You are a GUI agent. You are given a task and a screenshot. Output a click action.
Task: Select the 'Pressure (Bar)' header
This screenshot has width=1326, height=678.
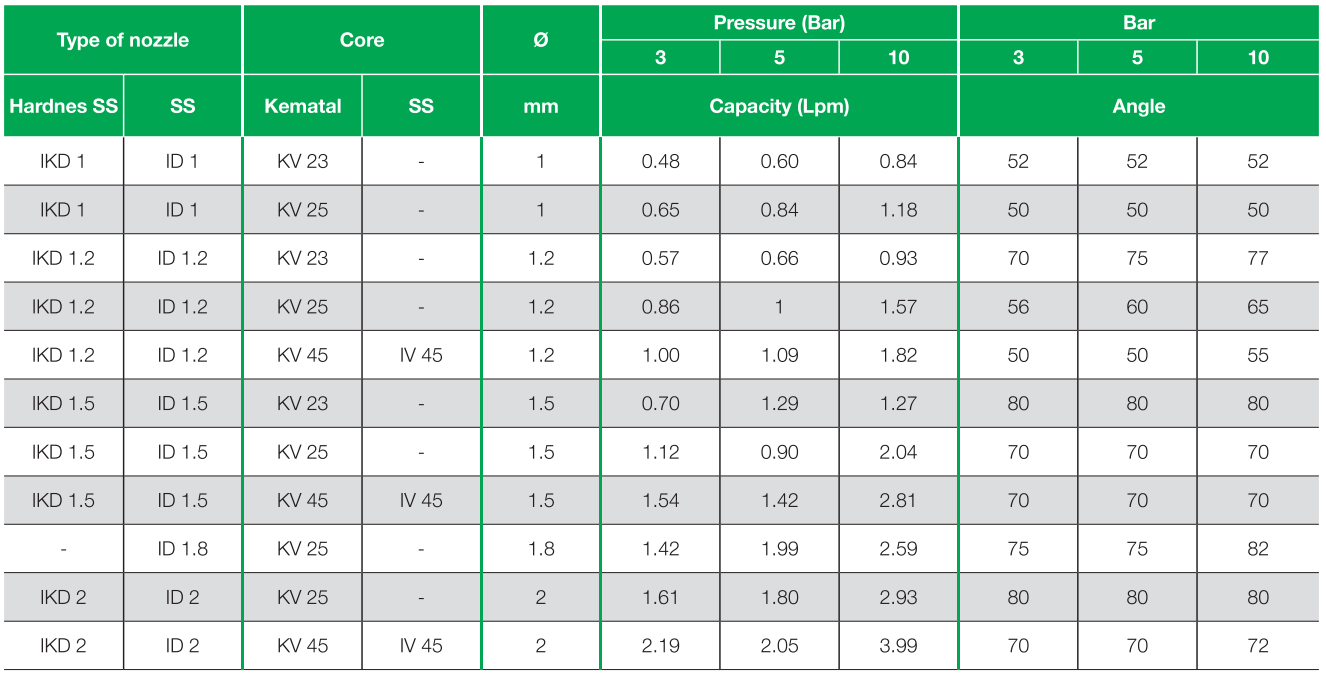tap(779, 23)
